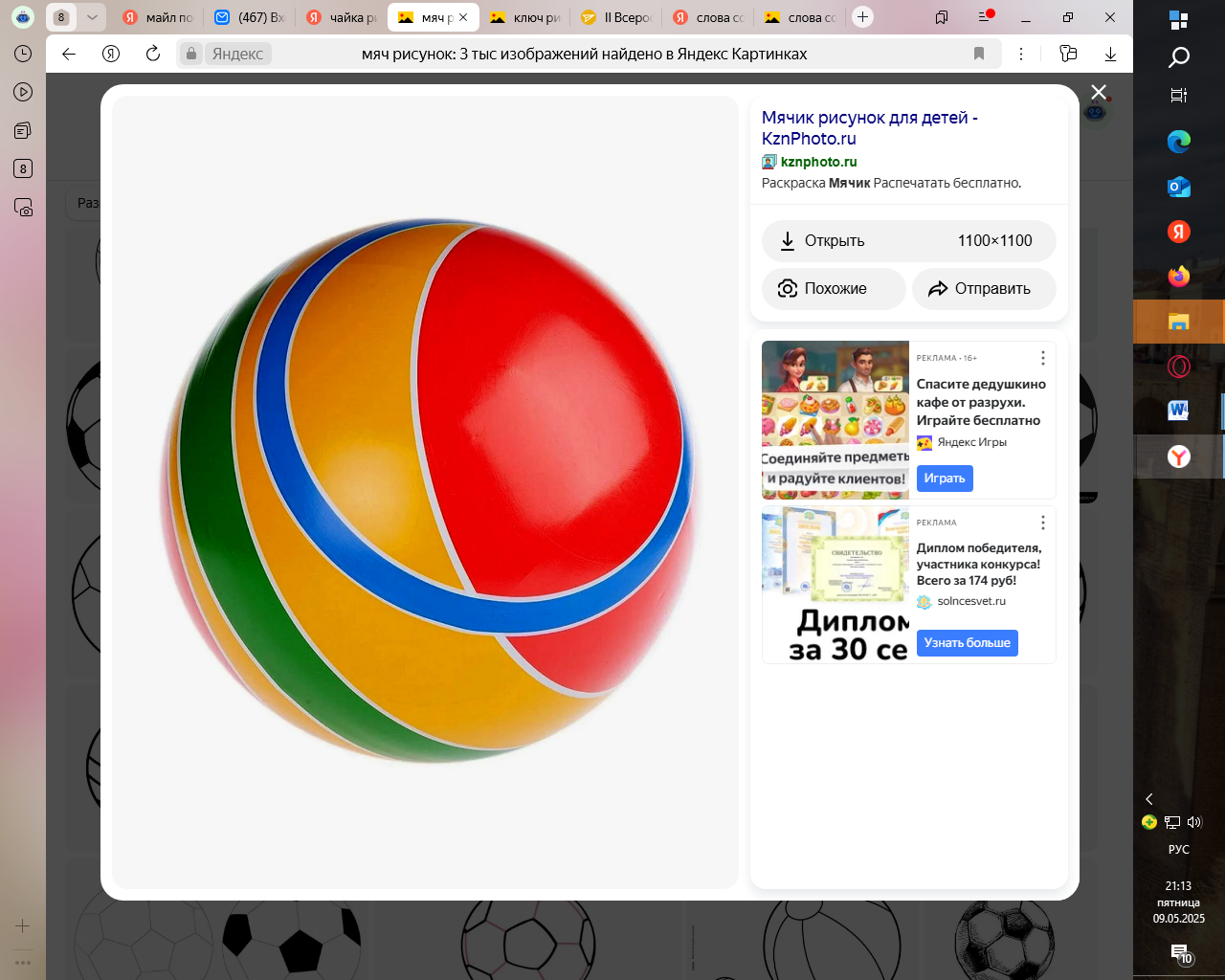The width and height of the screenshot is (1225, 980).
Task: Open File Explorer from taskbar
Action: point(1179,322)
